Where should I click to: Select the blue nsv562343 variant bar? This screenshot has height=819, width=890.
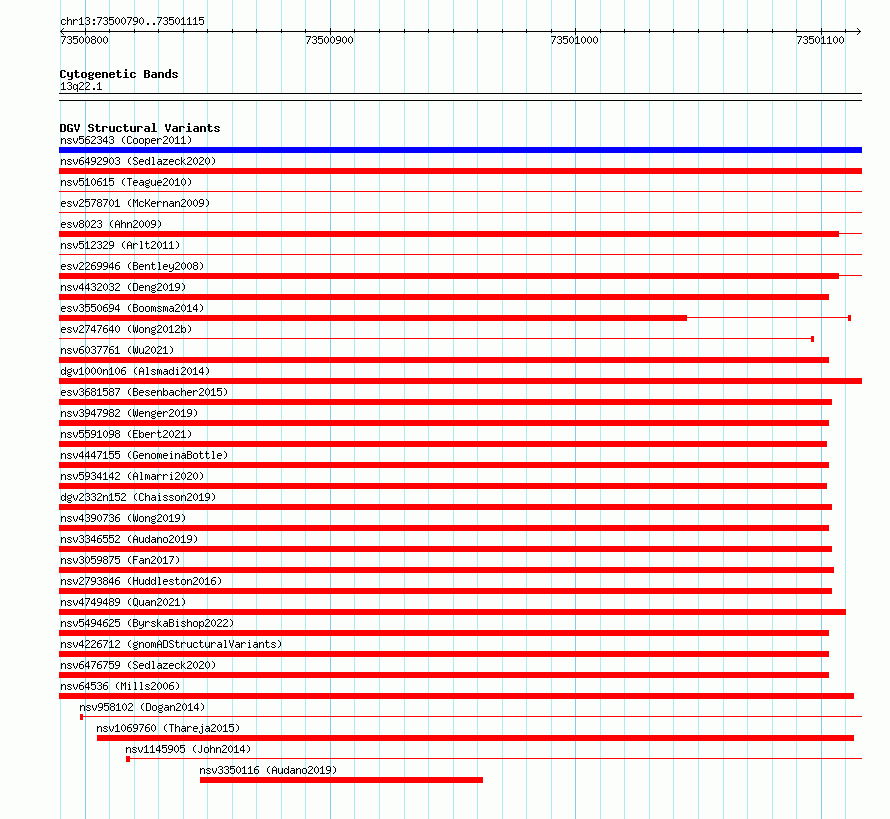pos(460,150)
